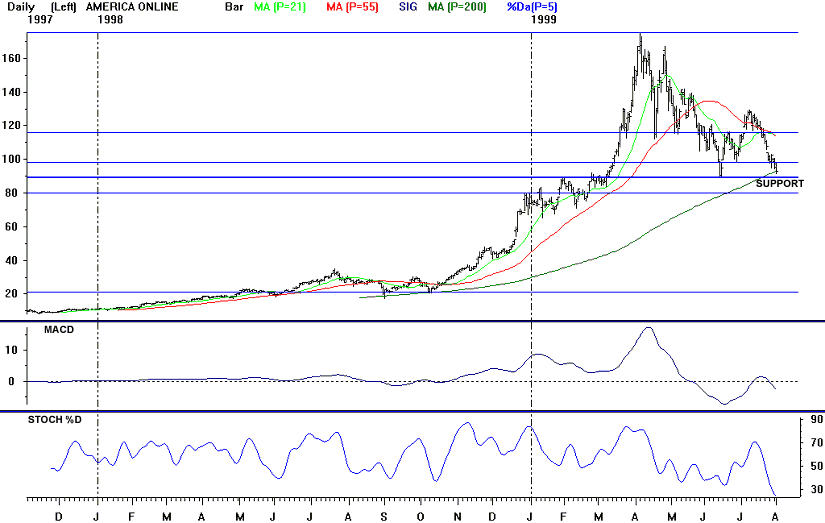
Task: Click the N month label on time axis
Action: click(457, 517)
